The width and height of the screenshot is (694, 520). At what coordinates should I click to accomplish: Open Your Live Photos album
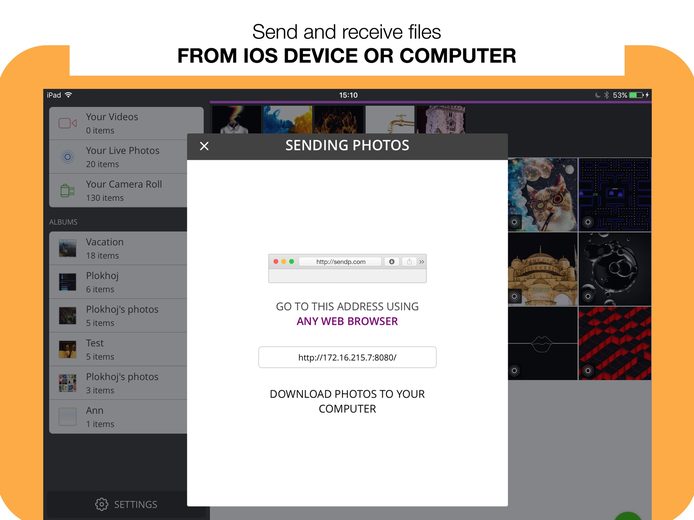click(x=118, y=157)
